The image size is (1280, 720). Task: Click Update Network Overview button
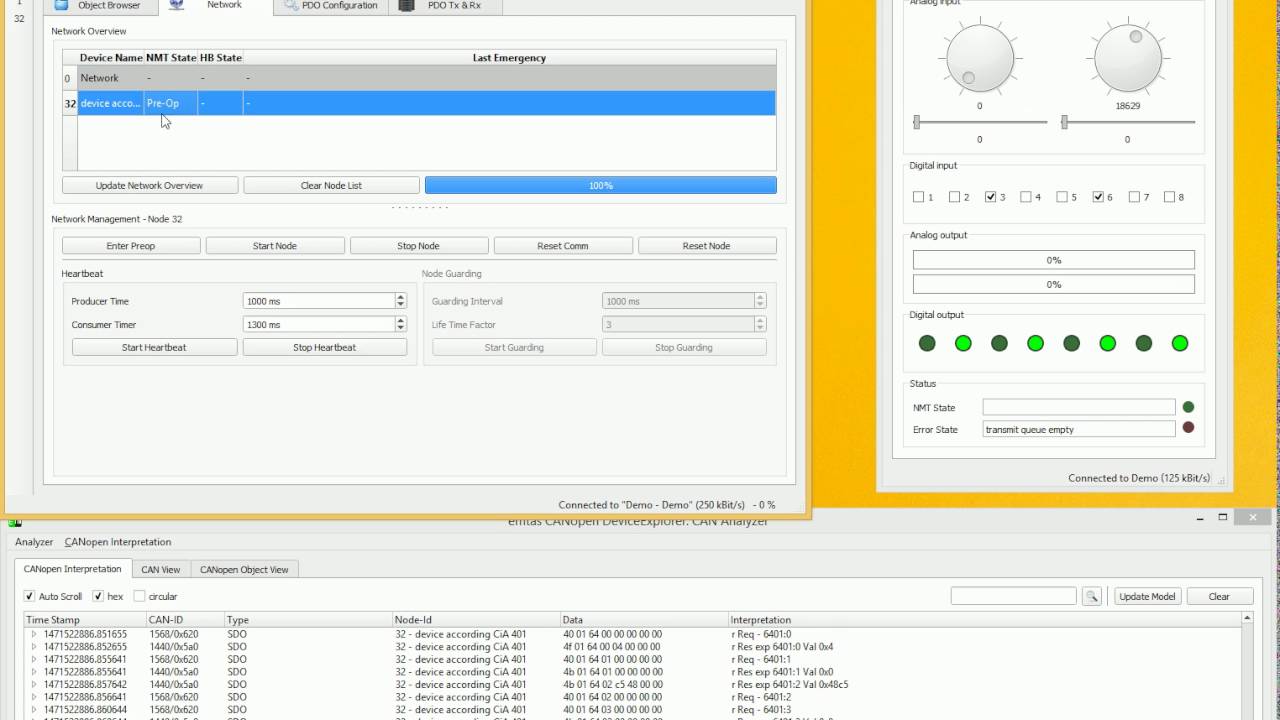tap(150, 185)
